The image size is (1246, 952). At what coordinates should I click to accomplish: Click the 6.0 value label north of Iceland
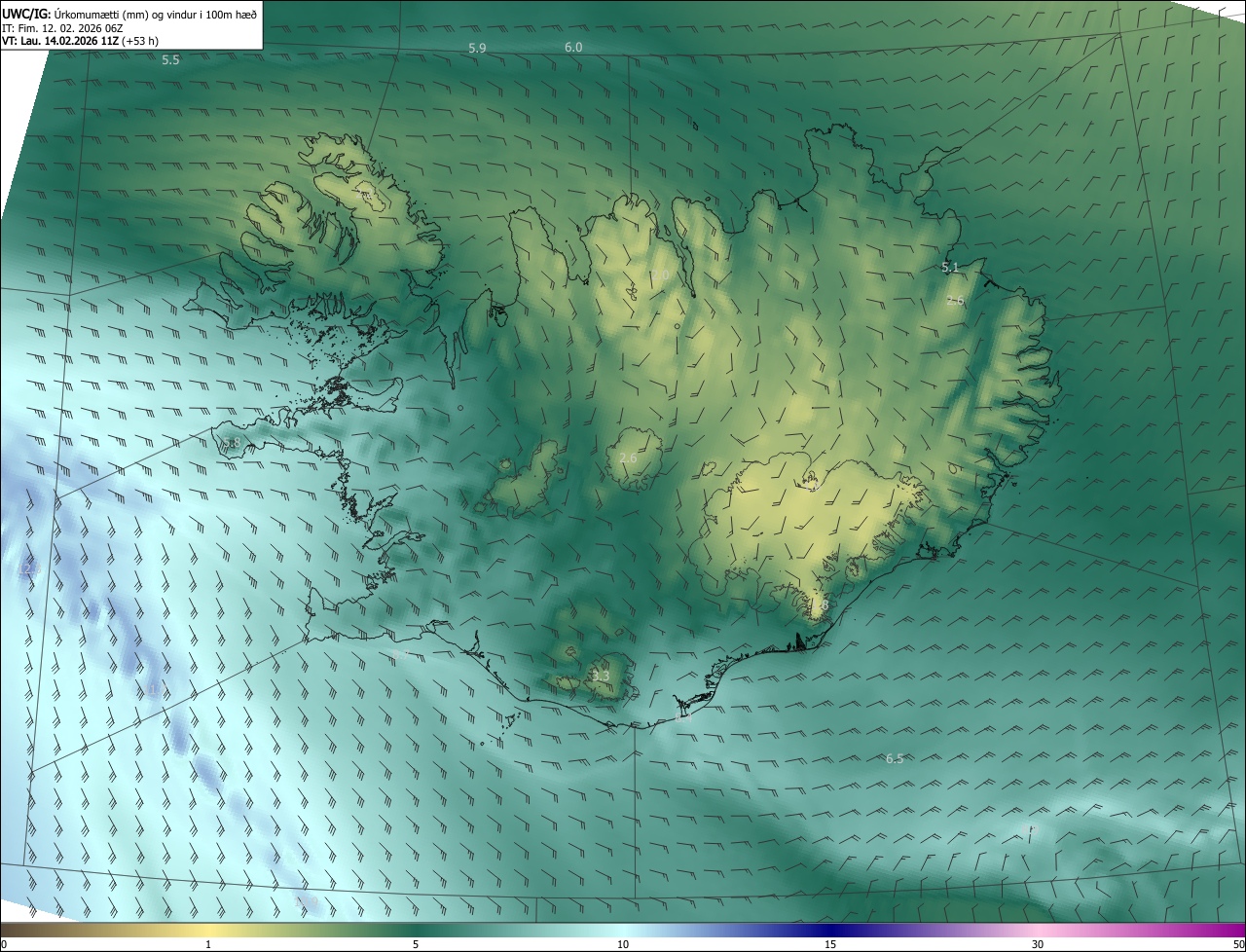(573, 47)
